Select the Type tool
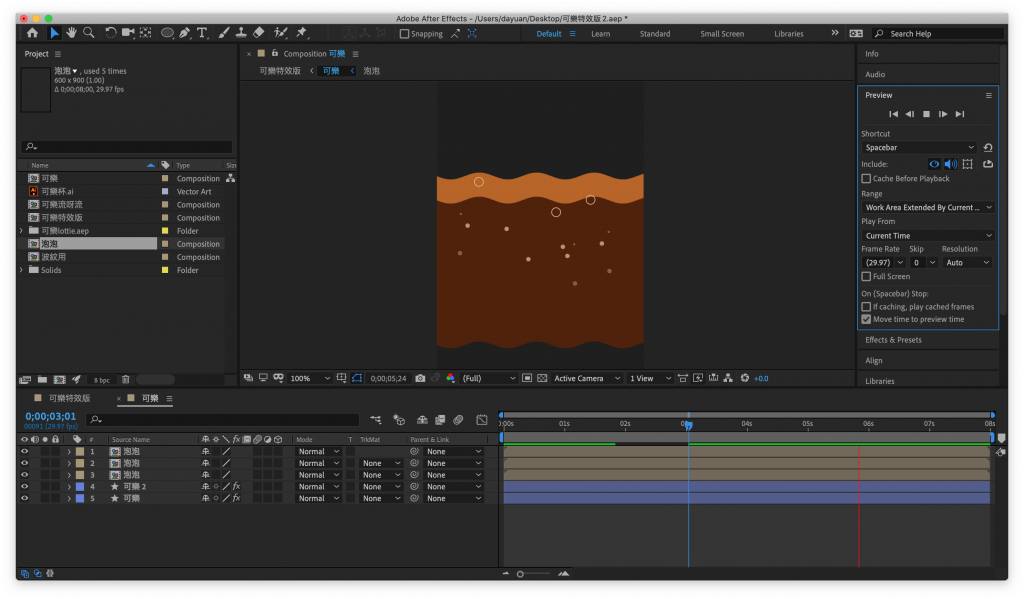Viewport: 1024px width, 599px height. 202,33
